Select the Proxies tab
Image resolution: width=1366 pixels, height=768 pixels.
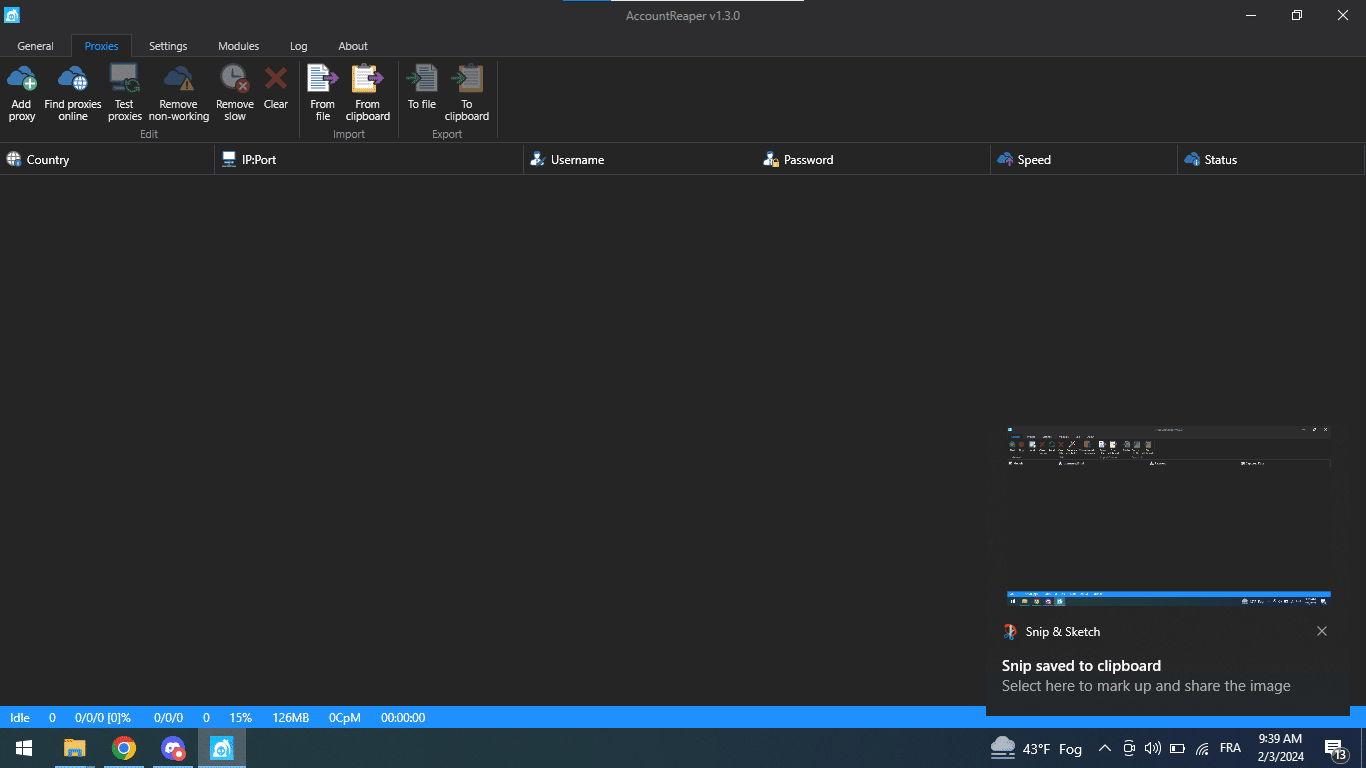[101, 46]
